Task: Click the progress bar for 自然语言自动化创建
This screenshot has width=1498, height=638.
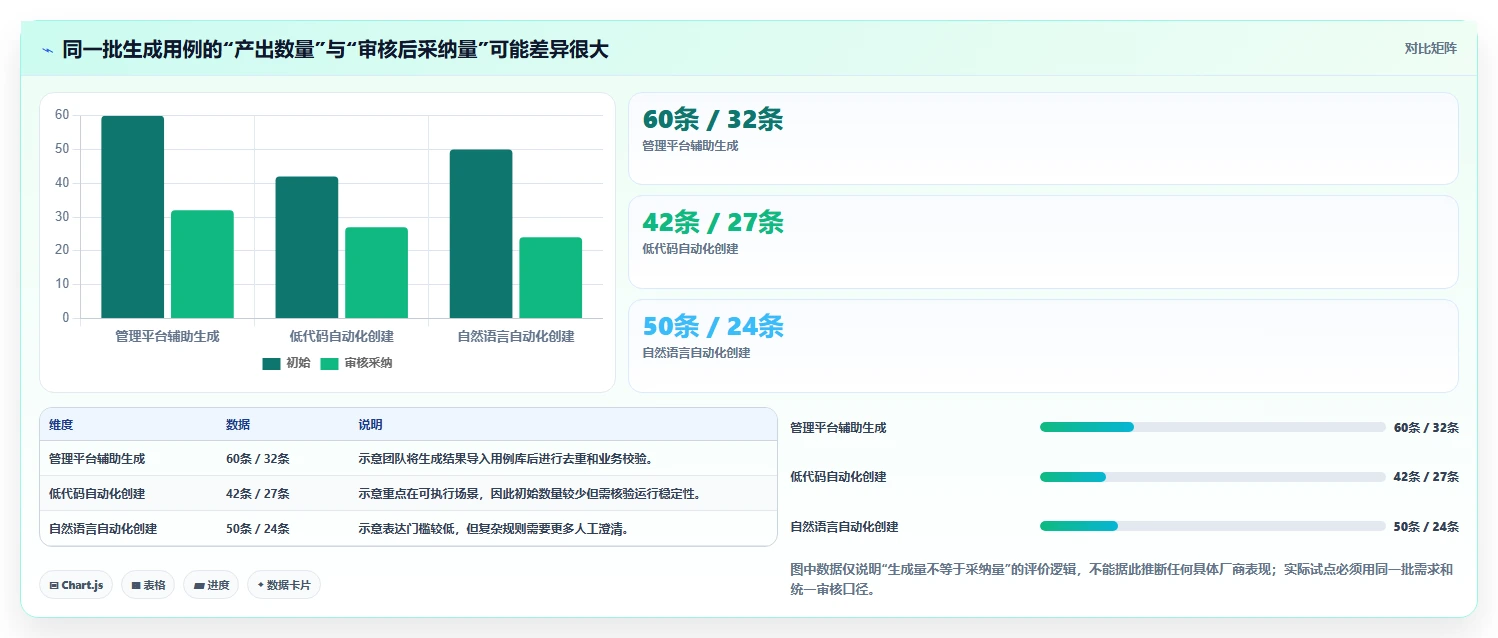Action: click(x=1212, y=526)
